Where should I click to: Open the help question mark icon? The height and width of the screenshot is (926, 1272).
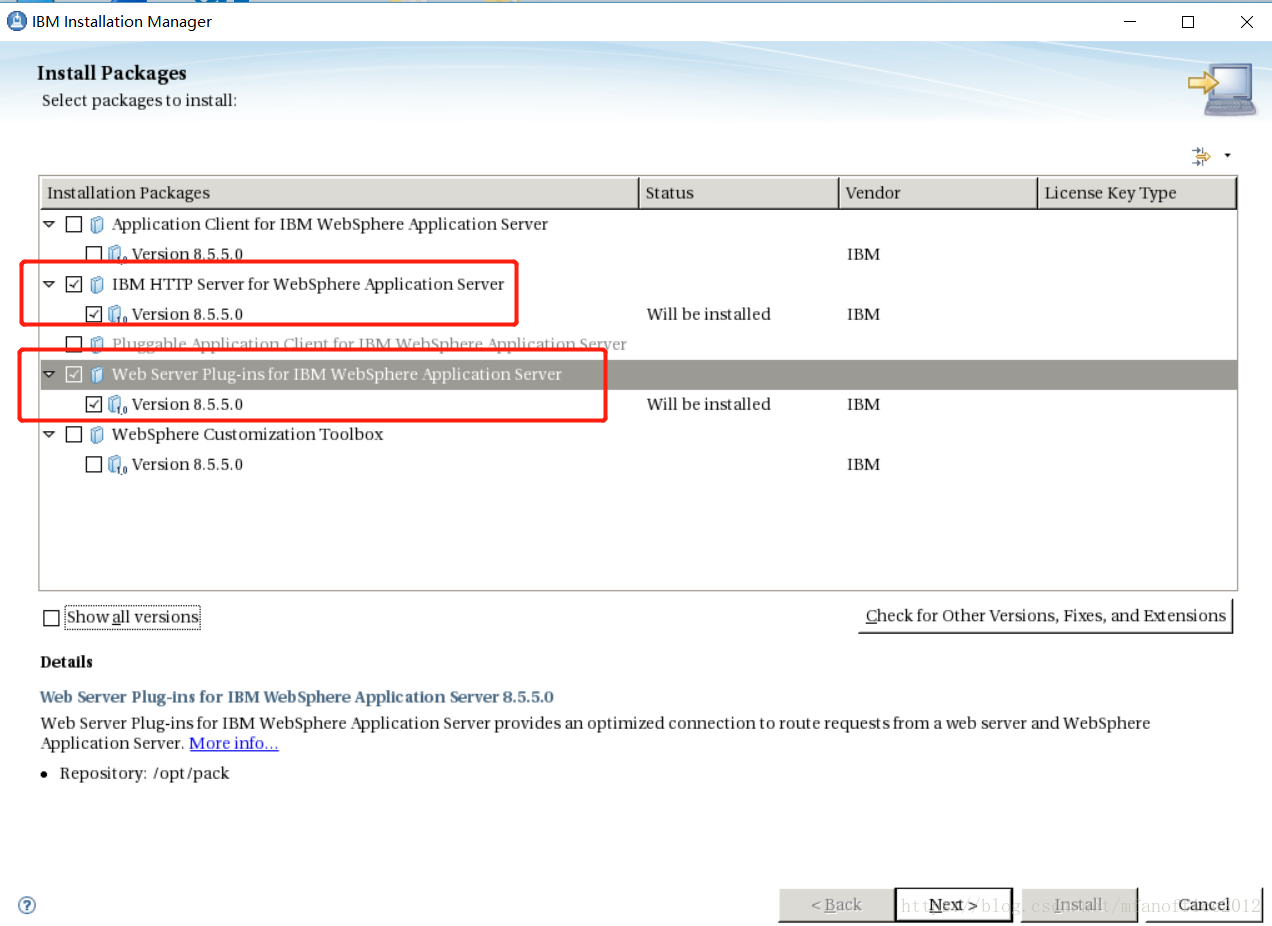27,905
